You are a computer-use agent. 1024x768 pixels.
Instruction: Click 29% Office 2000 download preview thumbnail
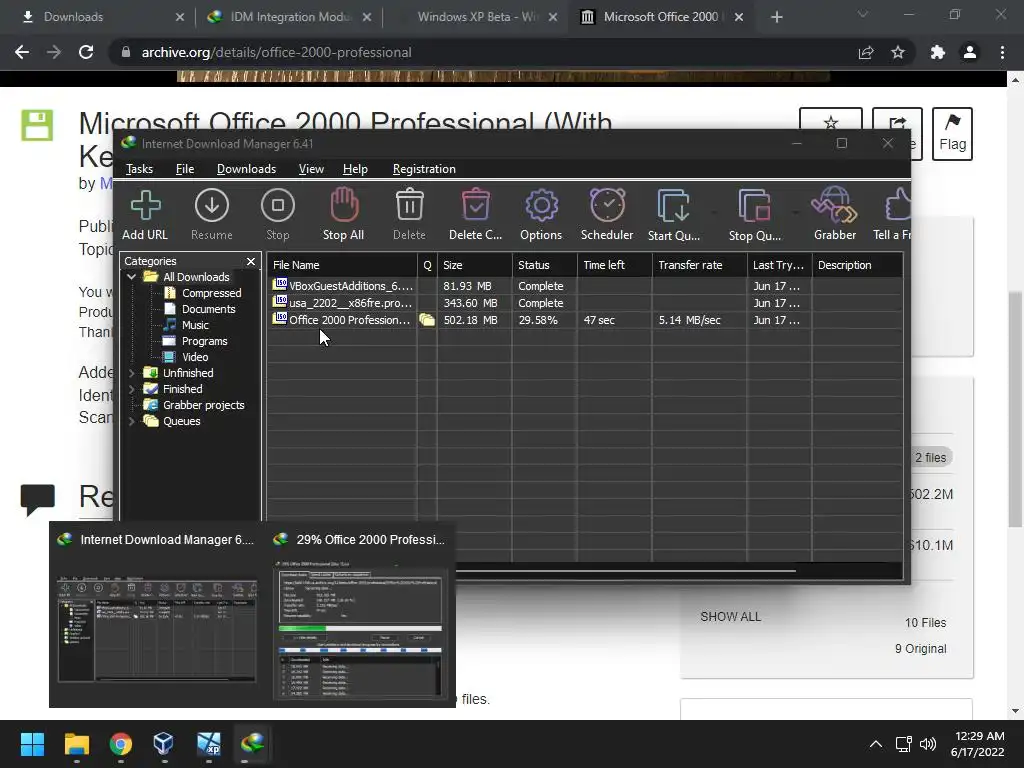(361, 615)
